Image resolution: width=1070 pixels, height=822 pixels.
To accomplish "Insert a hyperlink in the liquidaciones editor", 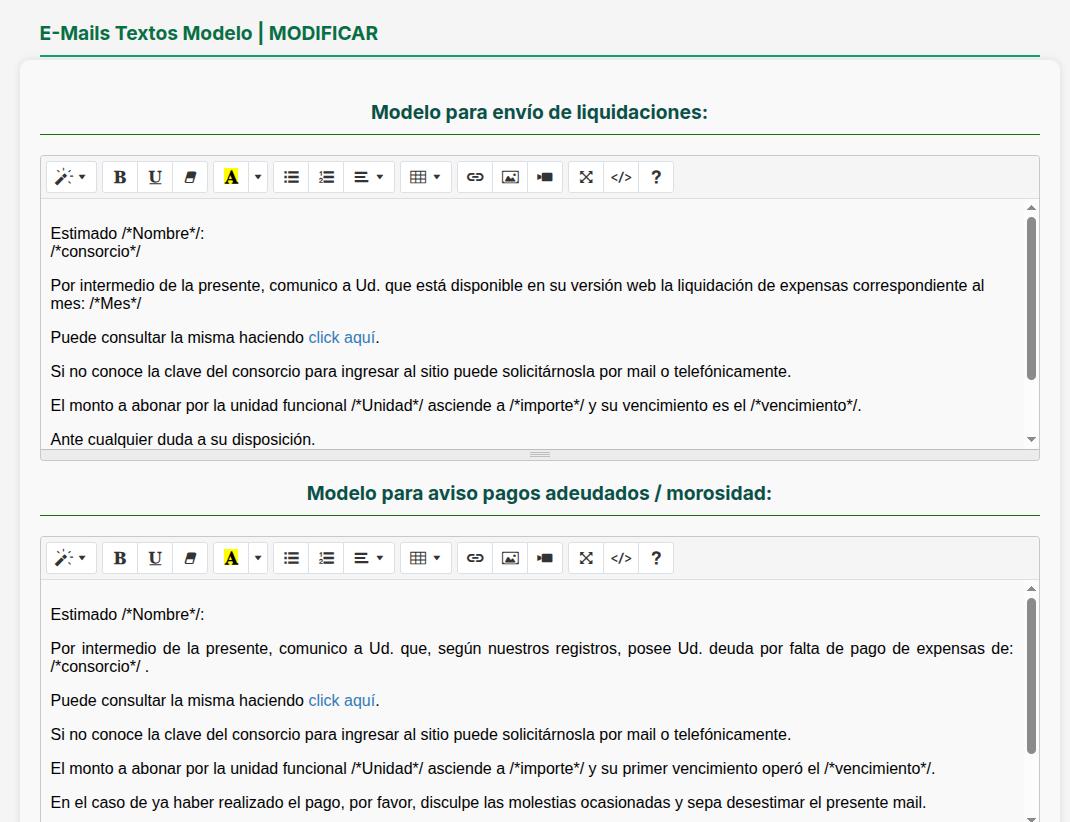I will [474, 177].
